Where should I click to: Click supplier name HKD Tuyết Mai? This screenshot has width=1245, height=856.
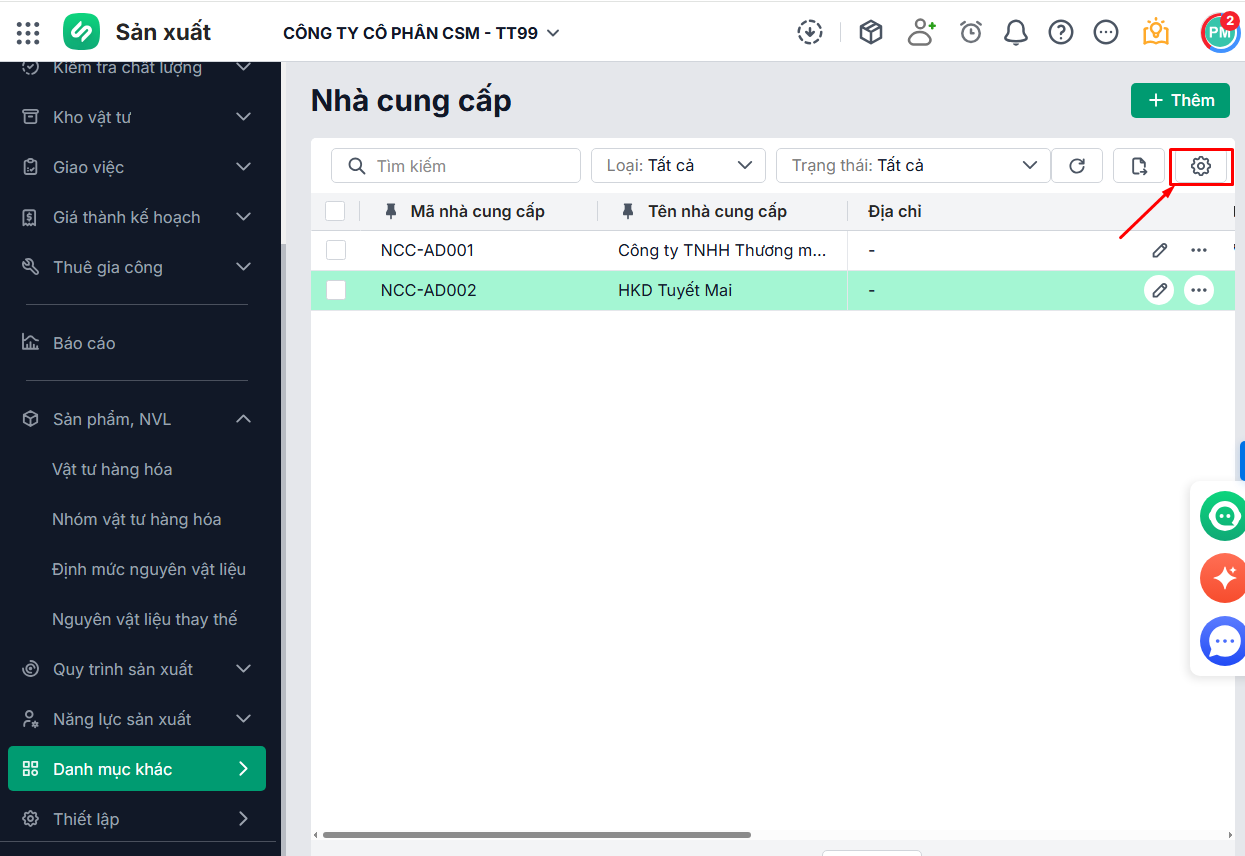coord(675,290)
